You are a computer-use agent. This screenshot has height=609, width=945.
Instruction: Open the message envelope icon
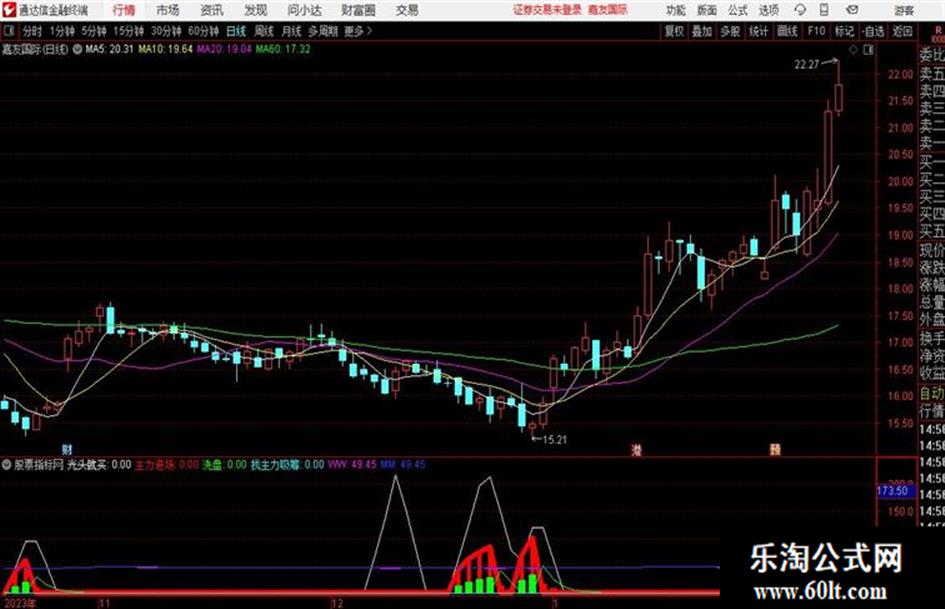(852, 10)
